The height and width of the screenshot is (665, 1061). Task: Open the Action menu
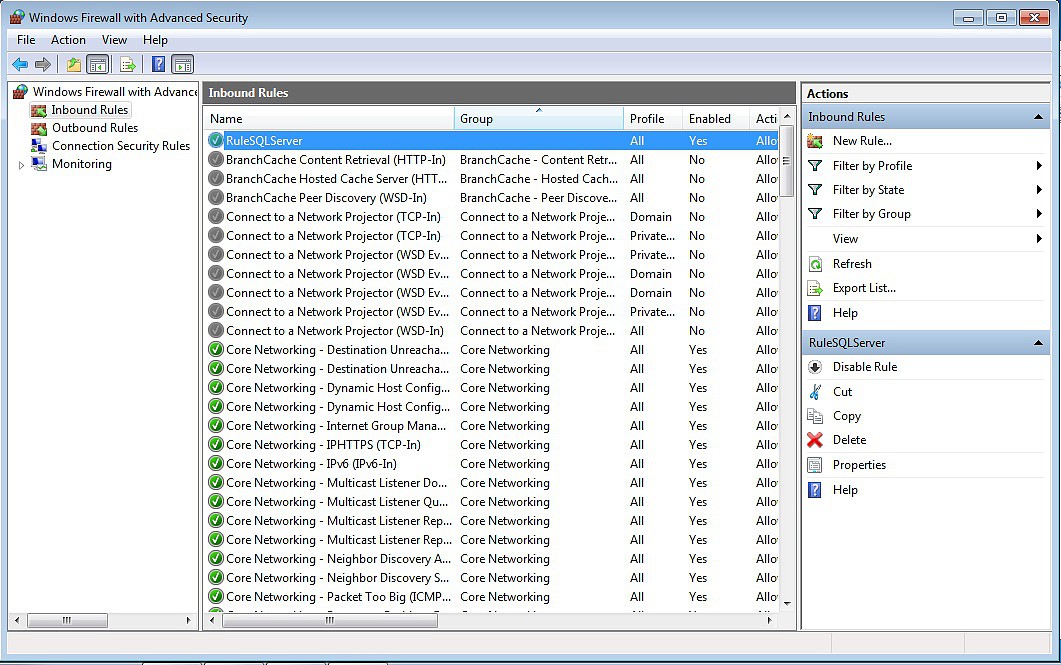68,40
